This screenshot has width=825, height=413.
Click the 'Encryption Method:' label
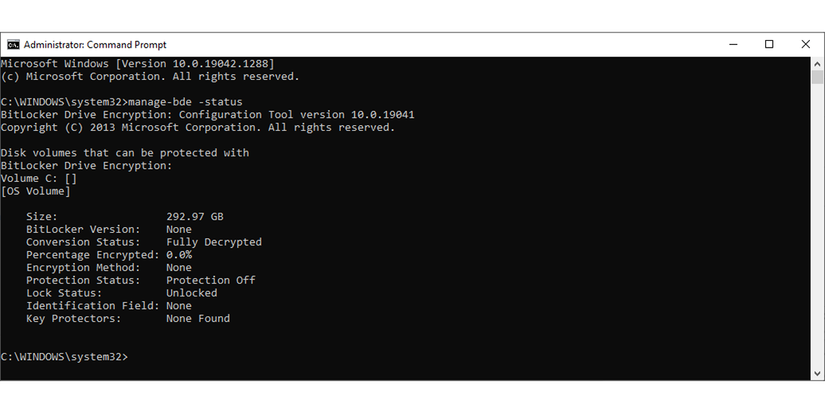83,268
